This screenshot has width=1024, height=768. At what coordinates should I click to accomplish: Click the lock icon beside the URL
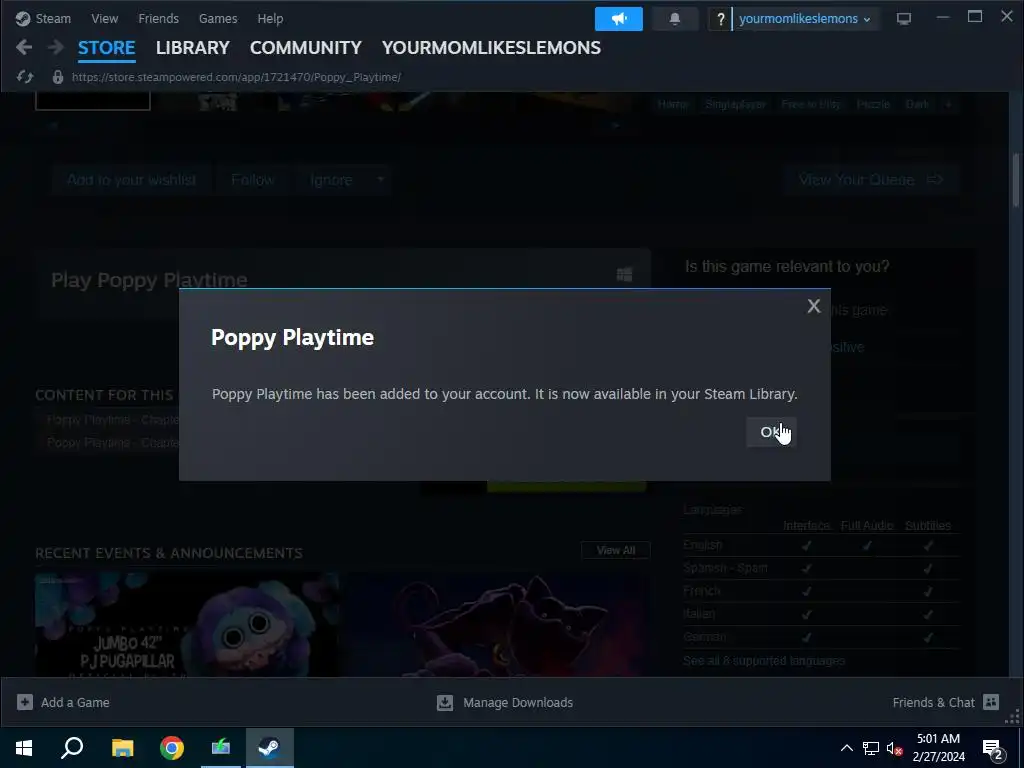pos(57,77)
